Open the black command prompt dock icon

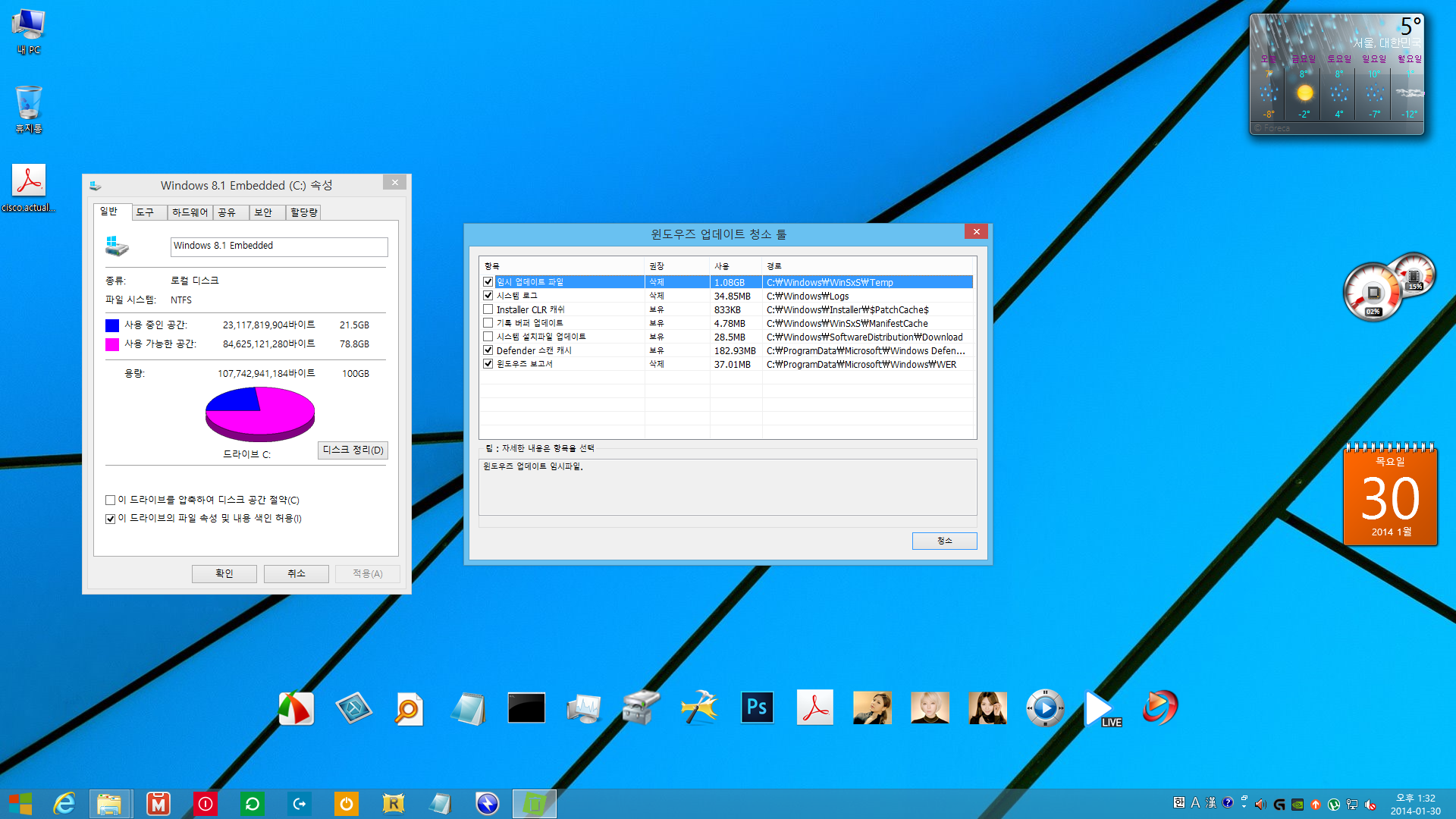526,708
